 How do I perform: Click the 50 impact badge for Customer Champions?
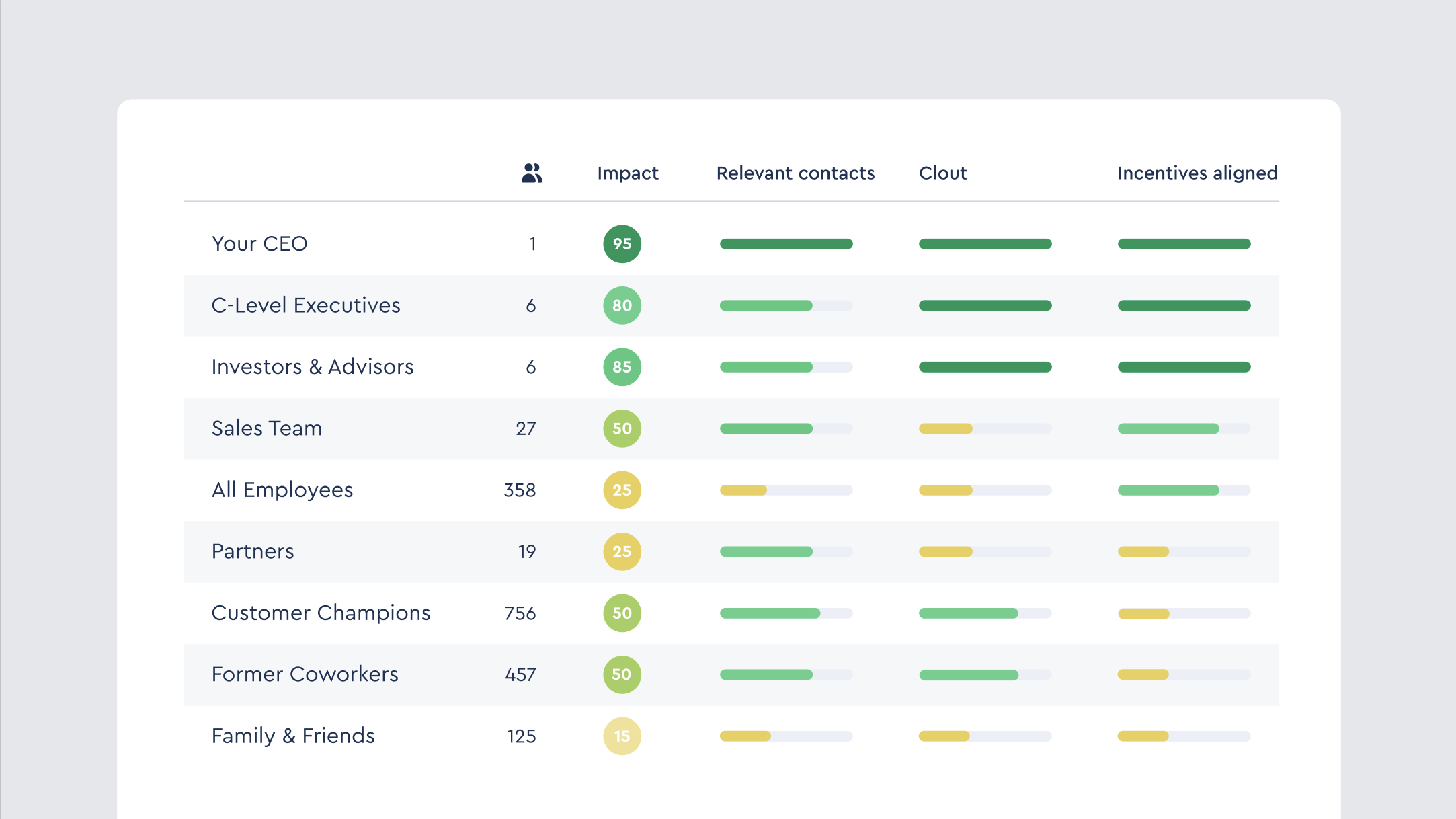pos(622,613)
